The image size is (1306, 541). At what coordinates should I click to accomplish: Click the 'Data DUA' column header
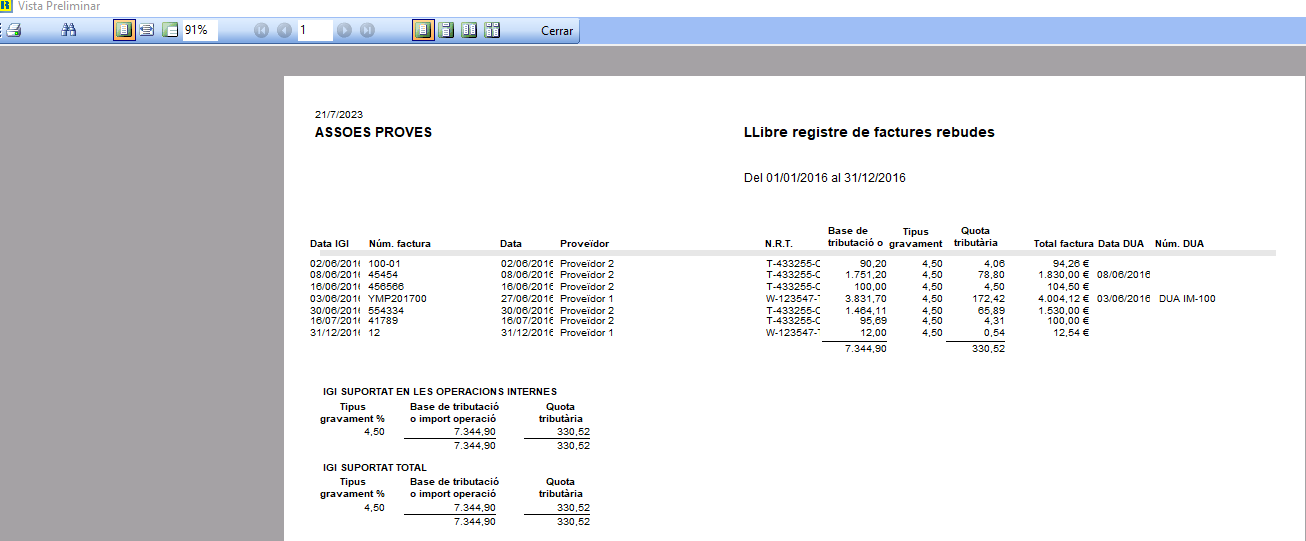click(x=1121, y=244)
